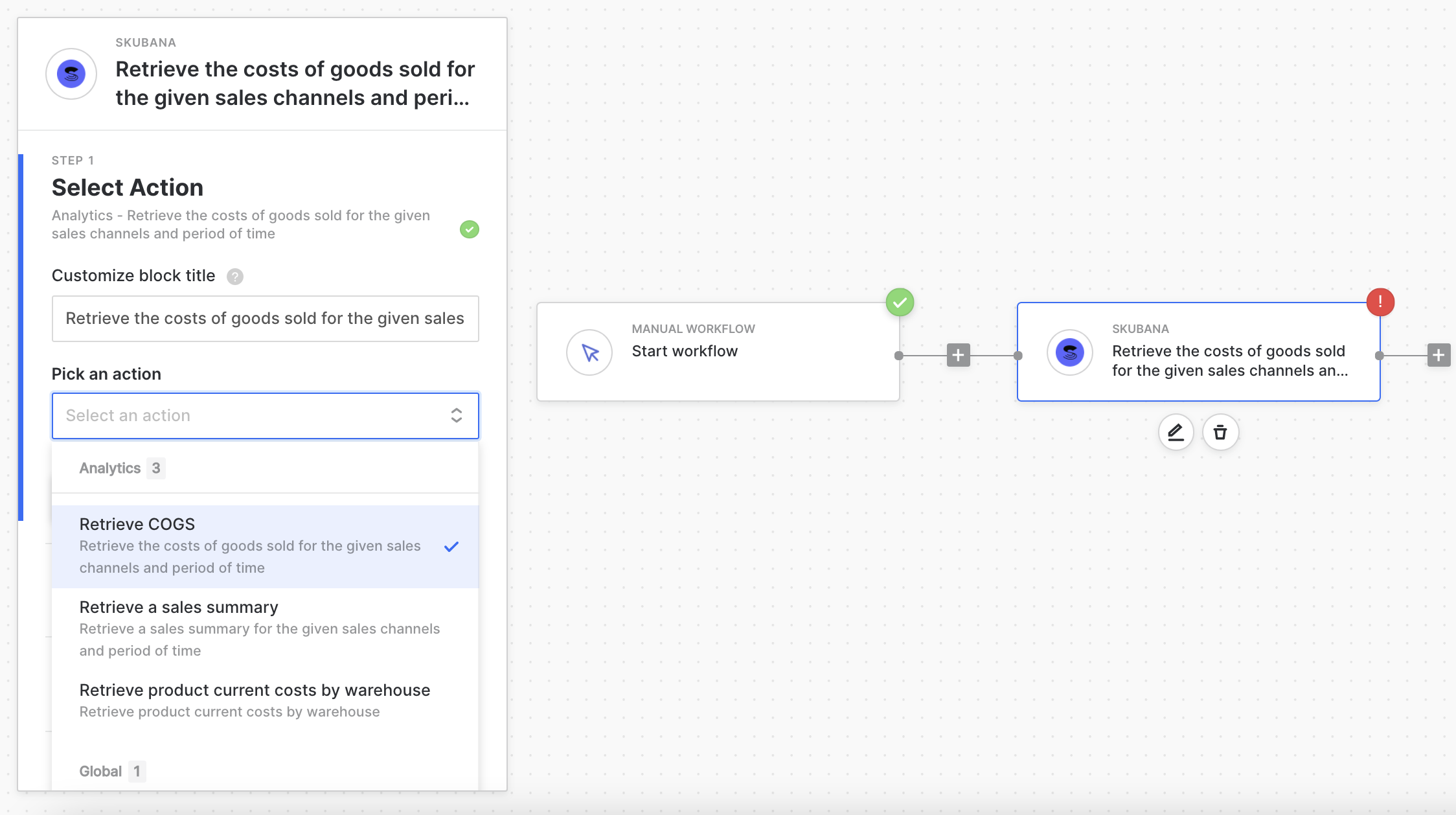Click the pencil edit icon under Skubana block

click(x=1176, y=432)
